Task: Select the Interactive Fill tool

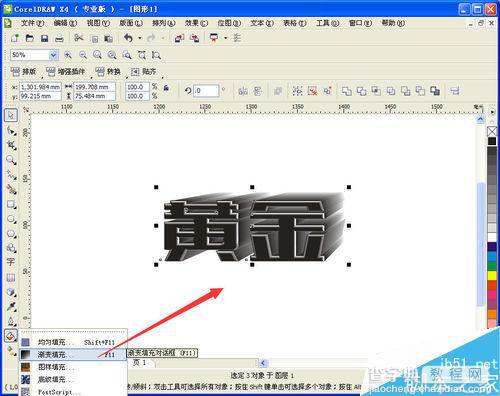Action: (11, 350)
